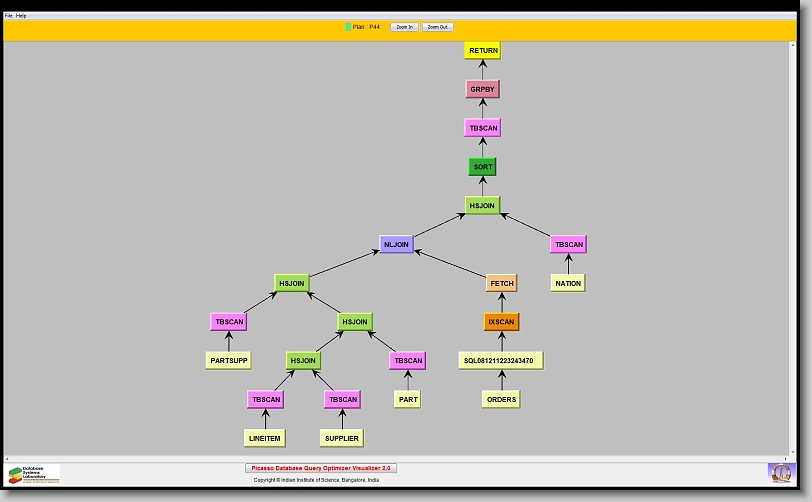The image size is (812, 502).
Task: Click the LINEITEM table node
Action: (x=265, y=438)
